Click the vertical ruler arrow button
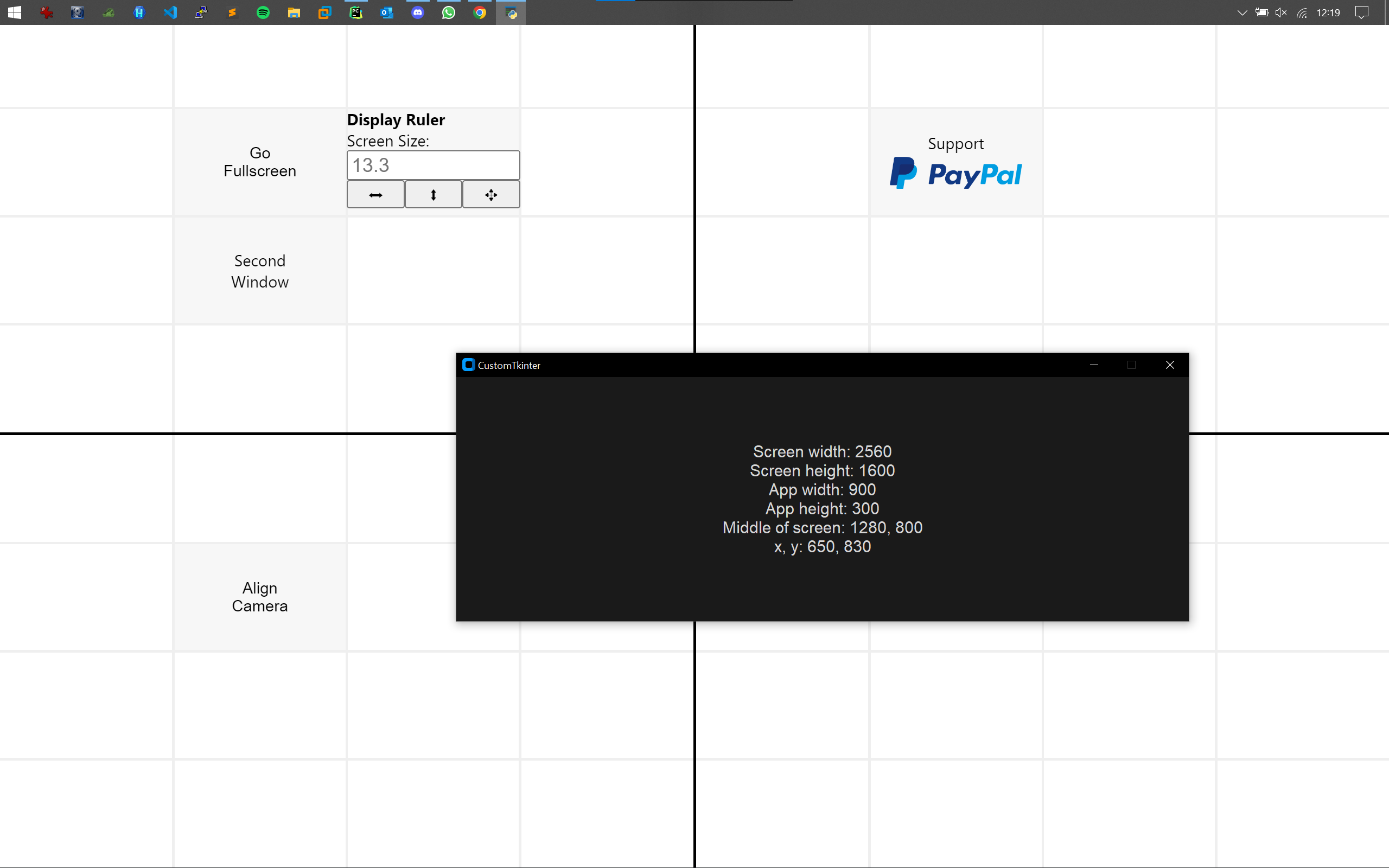This screenshot has width=1389, height=868. [434, 195]
